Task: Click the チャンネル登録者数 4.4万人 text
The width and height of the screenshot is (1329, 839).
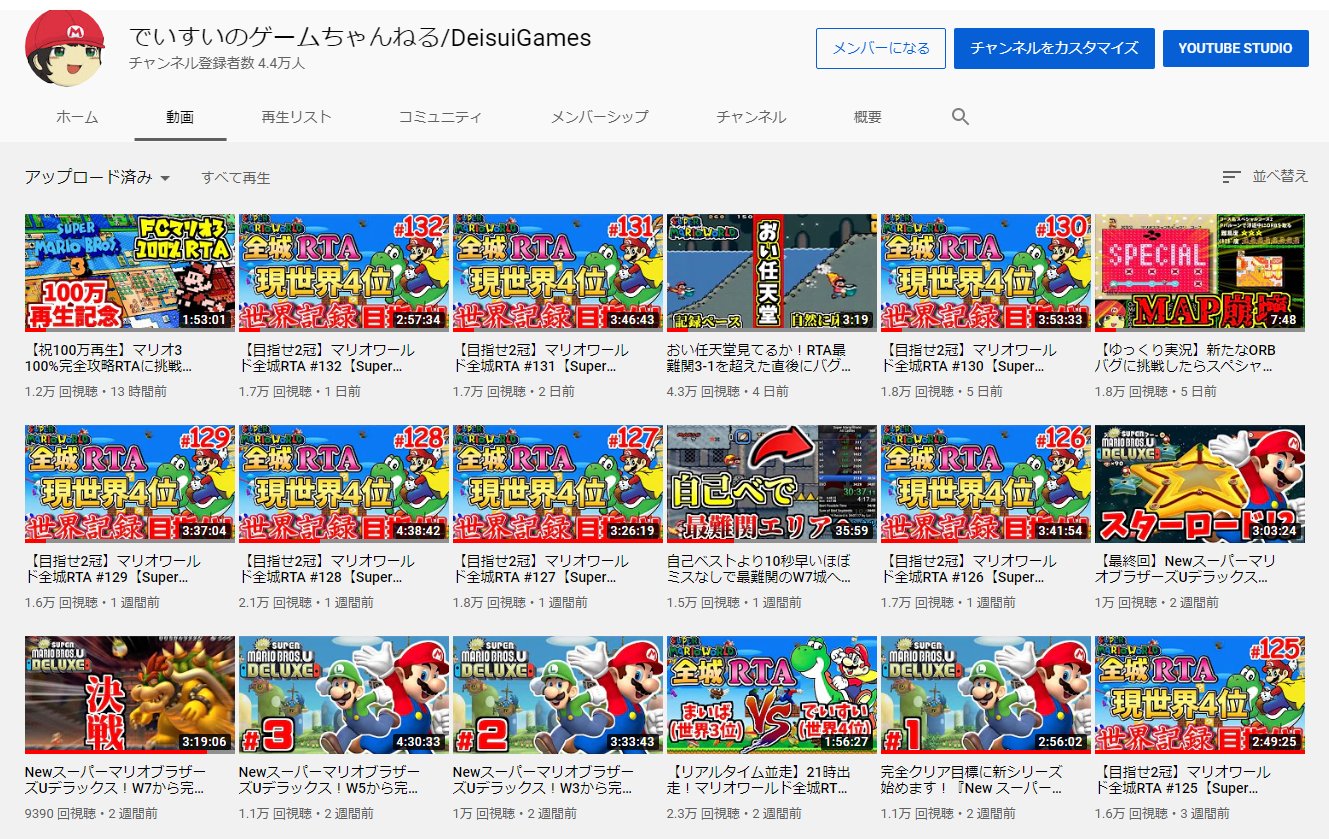Action: [217, 63]
